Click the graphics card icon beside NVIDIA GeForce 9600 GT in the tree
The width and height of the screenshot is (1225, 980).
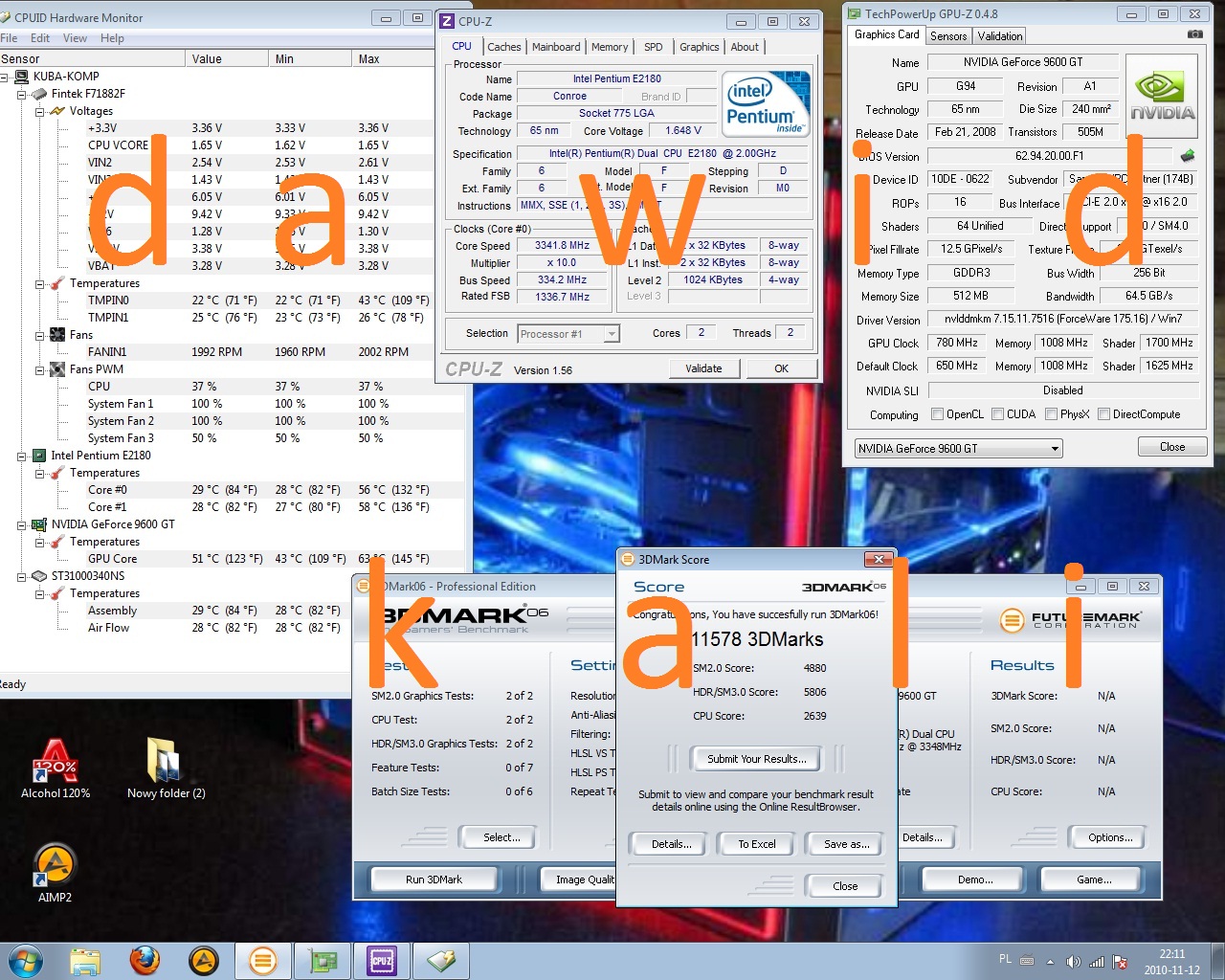pyautogui.click(x=39, y=524)
